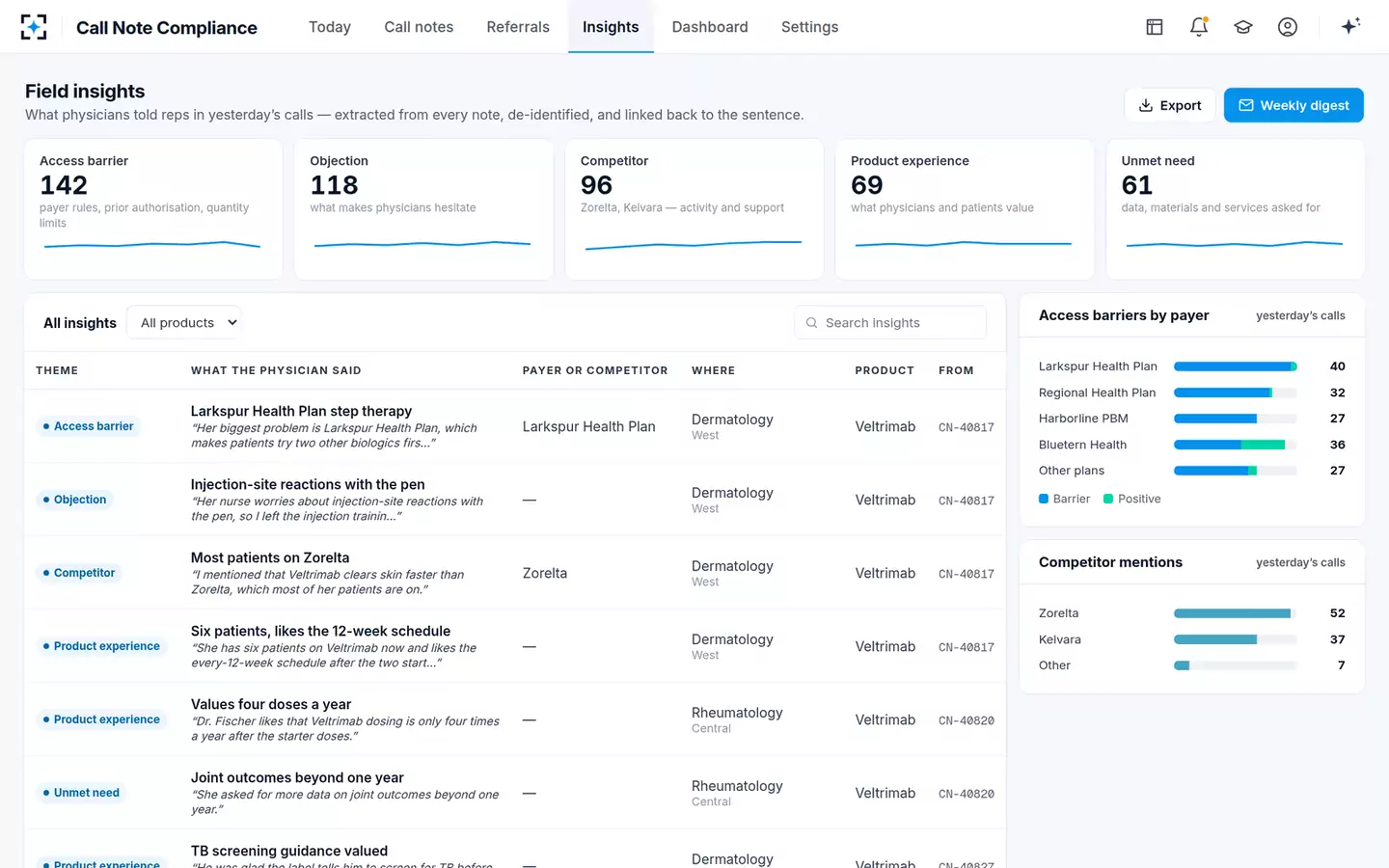1389x868 pixels.
Task: Open the layout panel icon in header
Action: [x=1155, y=27]
